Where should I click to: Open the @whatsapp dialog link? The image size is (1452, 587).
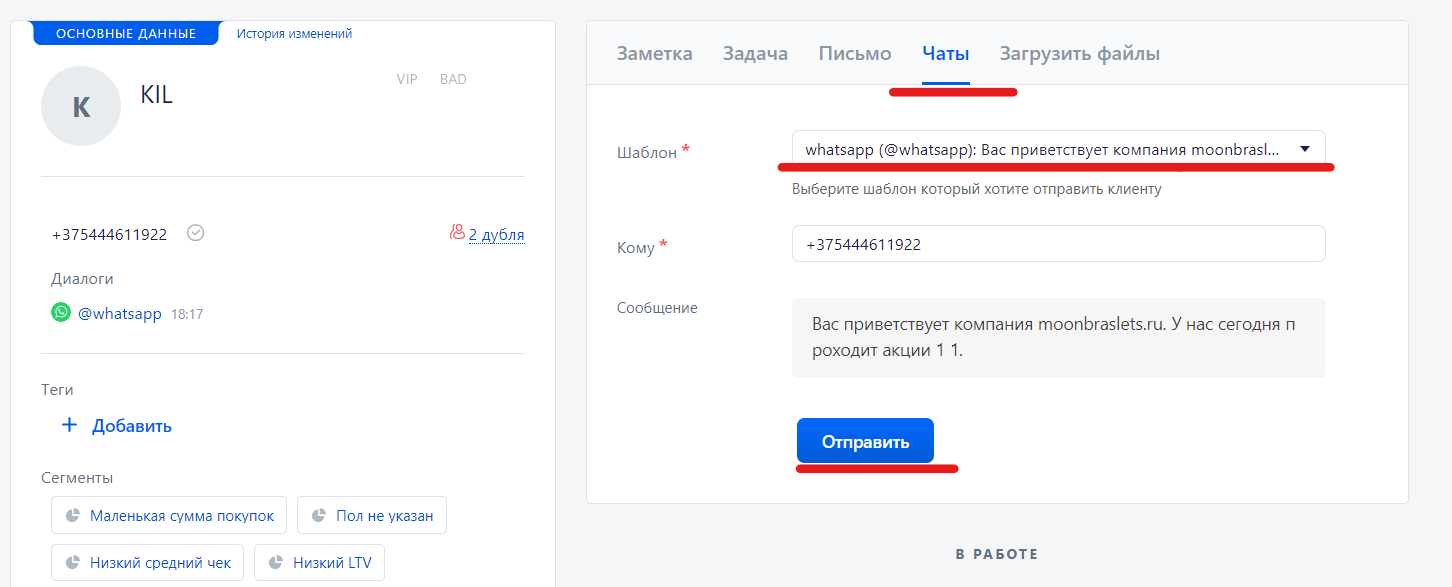pyautogui.click(x=120, y=313)
